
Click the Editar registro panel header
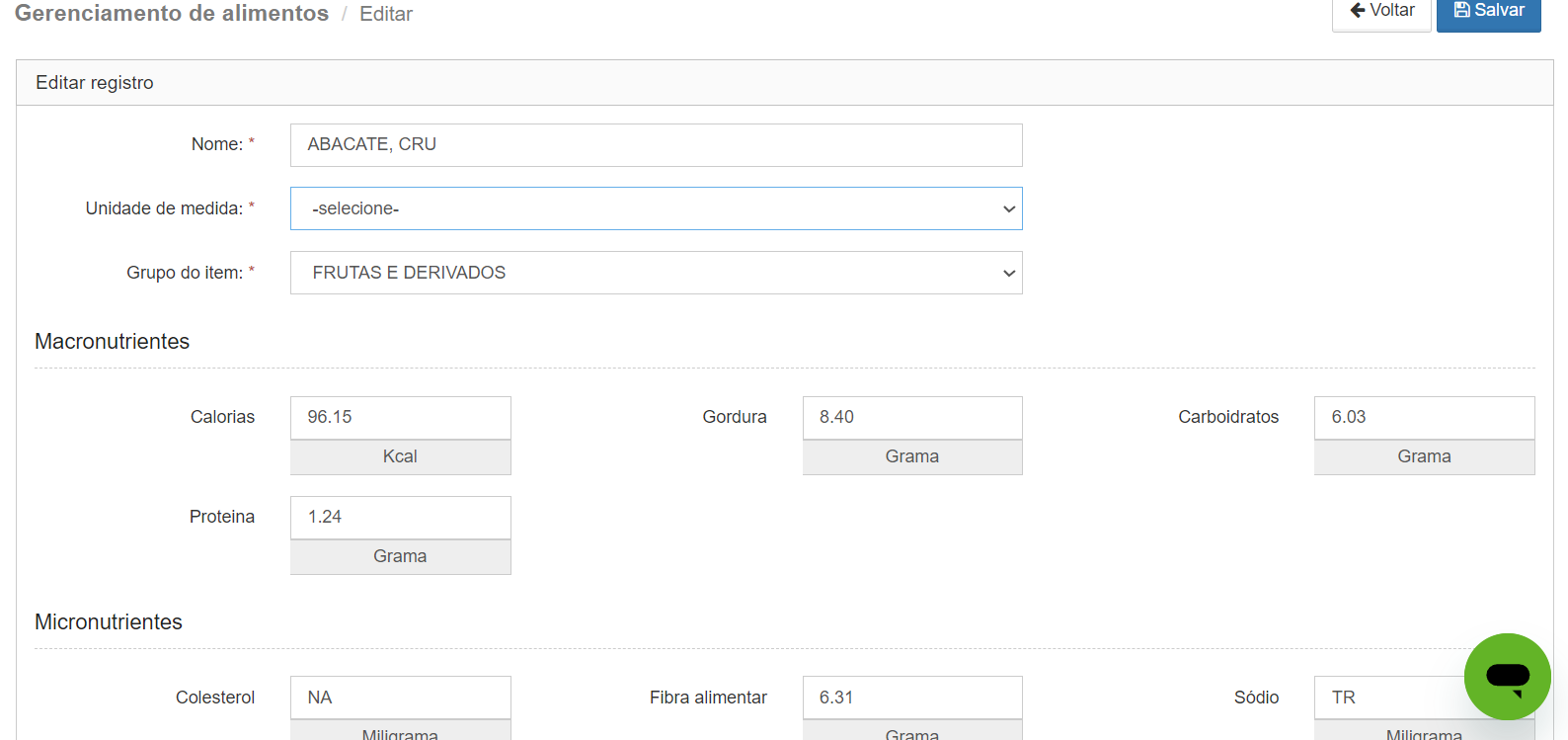(785, 83)
